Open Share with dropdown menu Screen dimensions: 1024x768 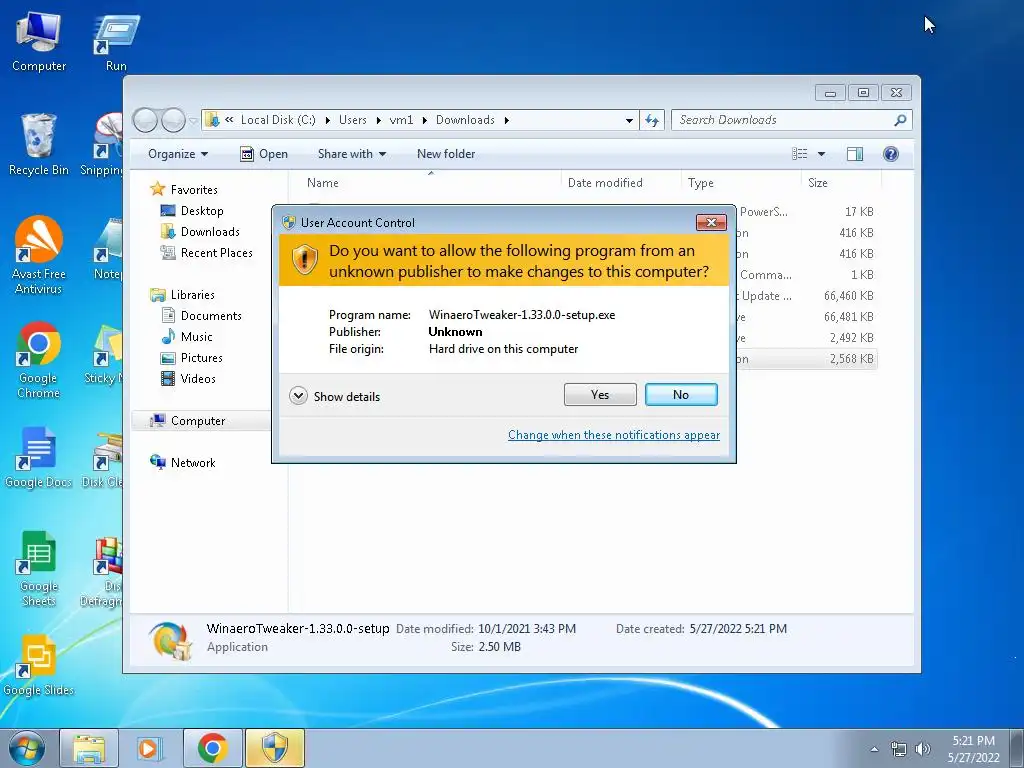[x=351, y=154]
